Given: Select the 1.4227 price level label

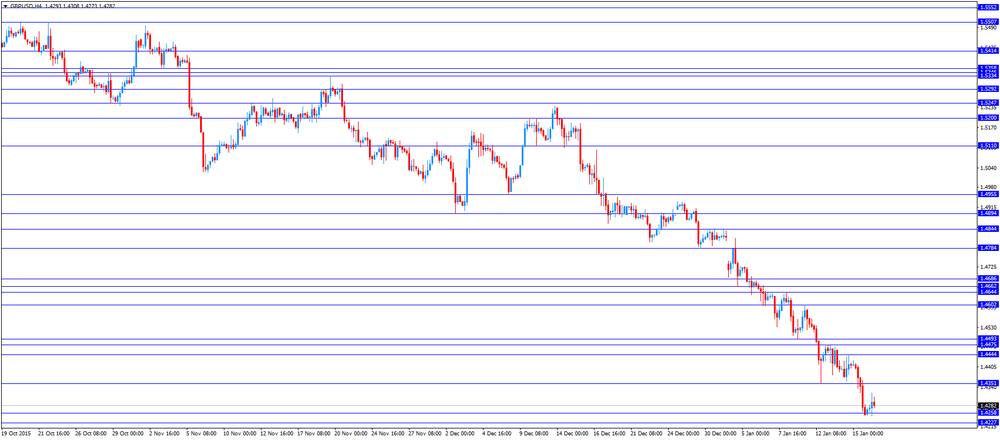Looking at the screenshot, I should point(987,422).
